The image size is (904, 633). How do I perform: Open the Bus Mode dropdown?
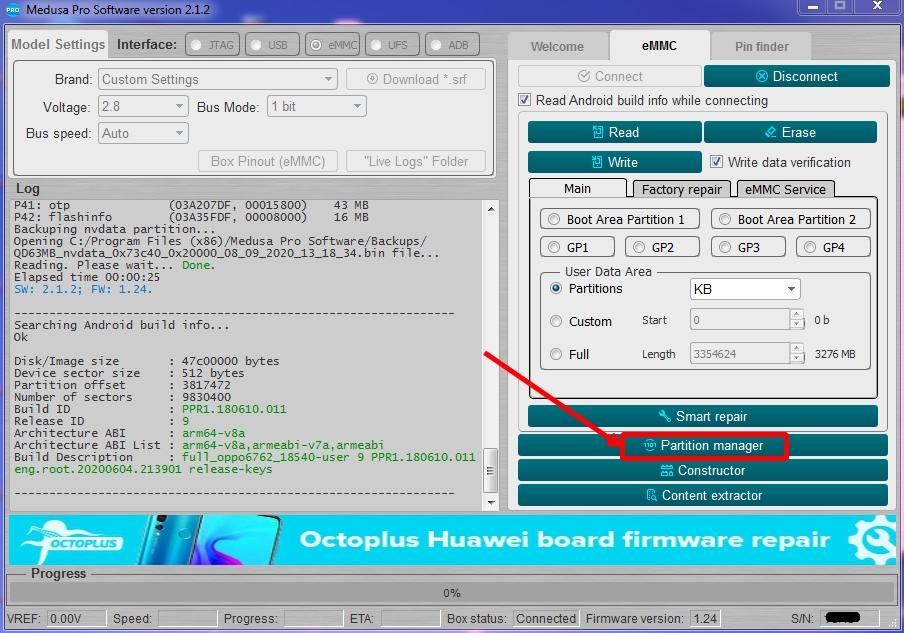316,106
